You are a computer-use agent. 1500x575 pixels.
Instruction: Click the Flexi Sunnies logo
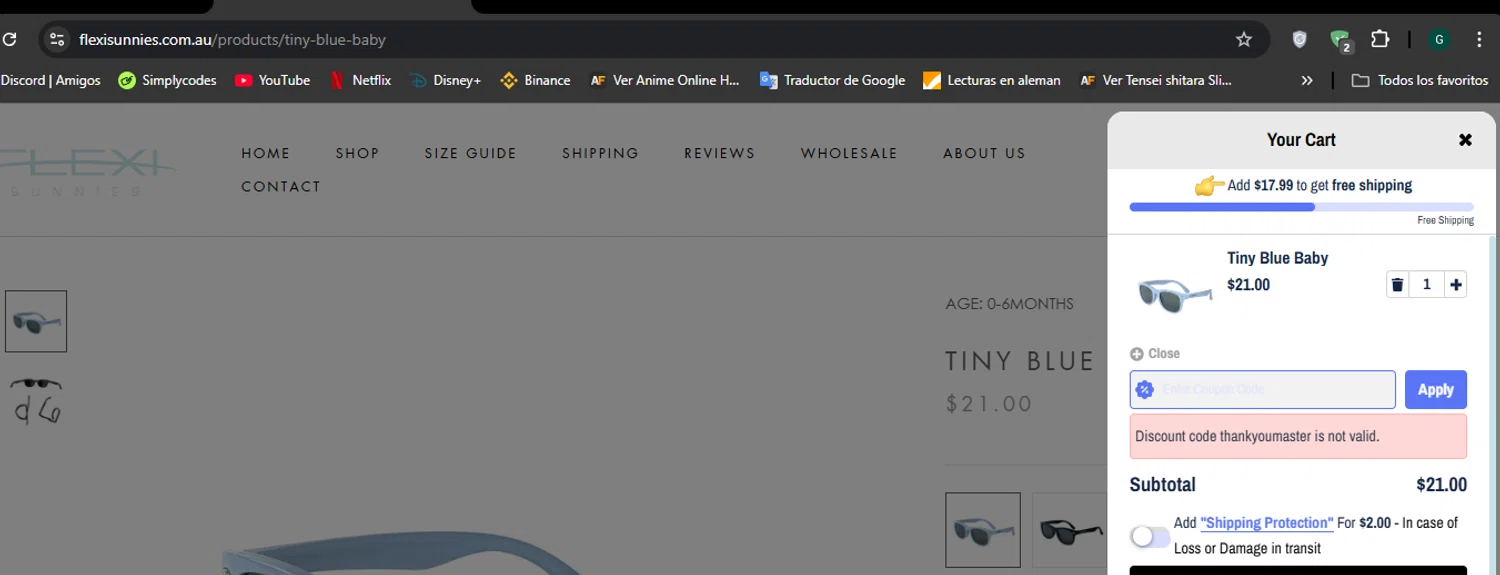pyautogui.click(x=88, y=172)
